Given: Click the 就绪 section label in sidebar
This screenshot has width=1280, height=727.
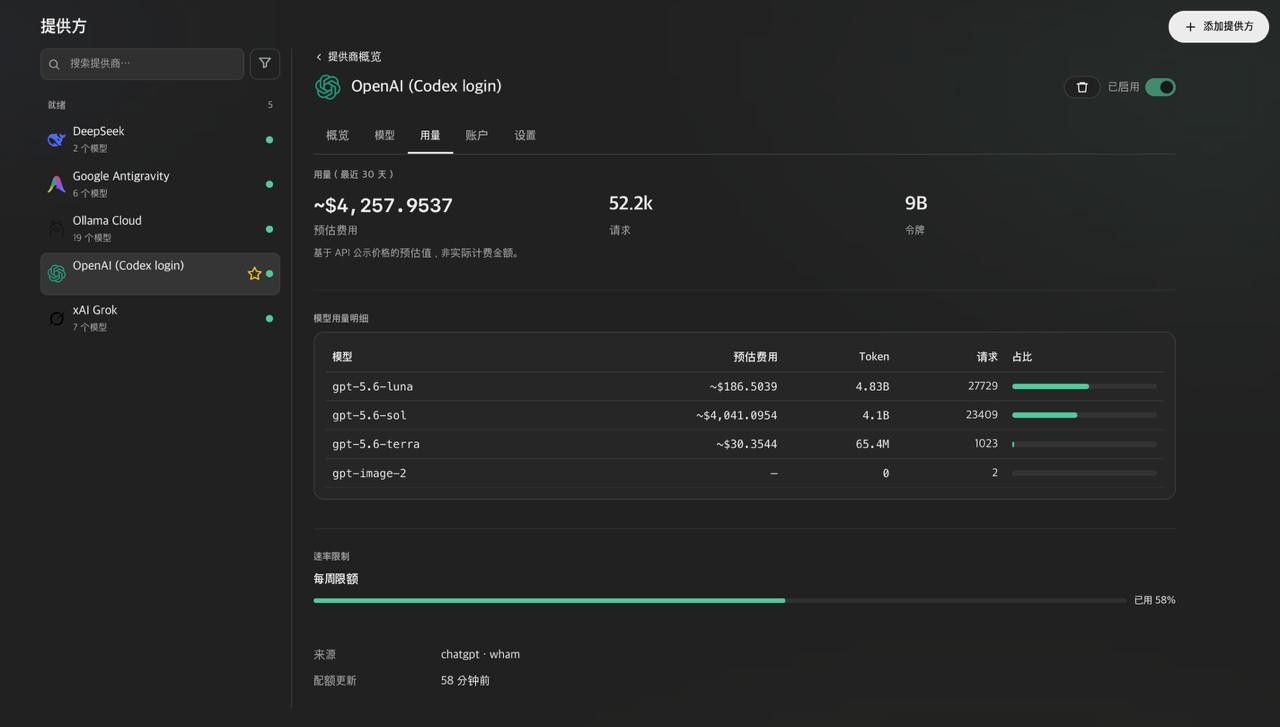Looking at the screenshot, I should click(57, 105).
